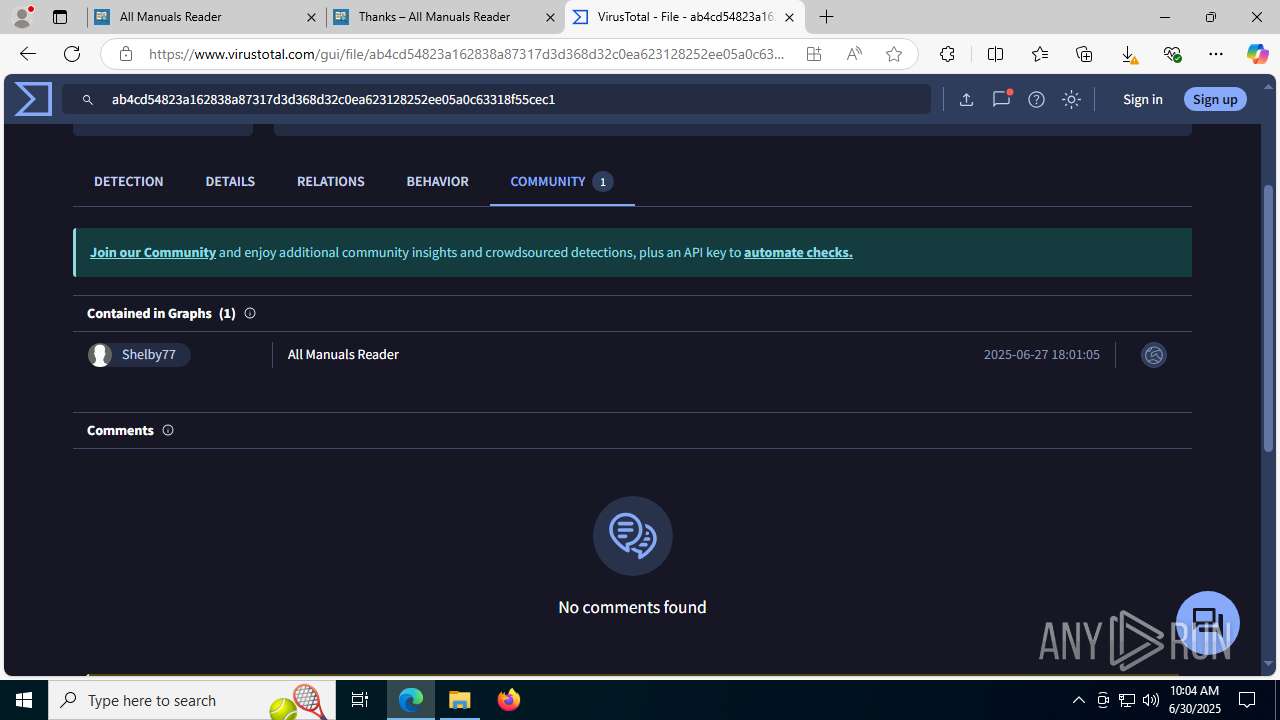Screen dimensions: 1280x720
Task: Open the notifications flag icon
Action: 1001,99
